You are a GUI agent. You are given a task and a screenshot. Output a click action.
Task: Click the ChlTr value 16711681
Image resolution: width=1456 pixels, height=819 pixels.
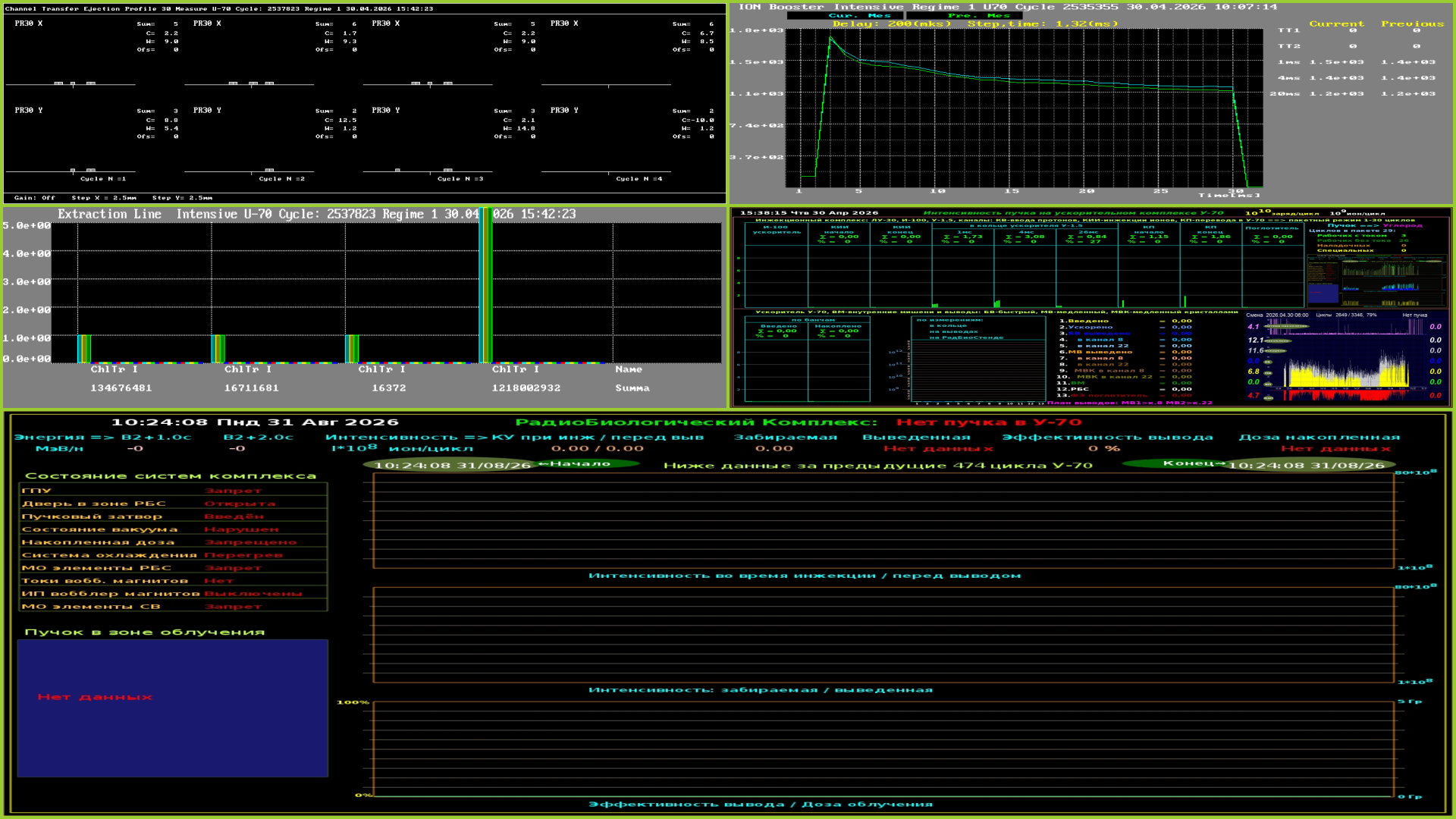(252, 388)
